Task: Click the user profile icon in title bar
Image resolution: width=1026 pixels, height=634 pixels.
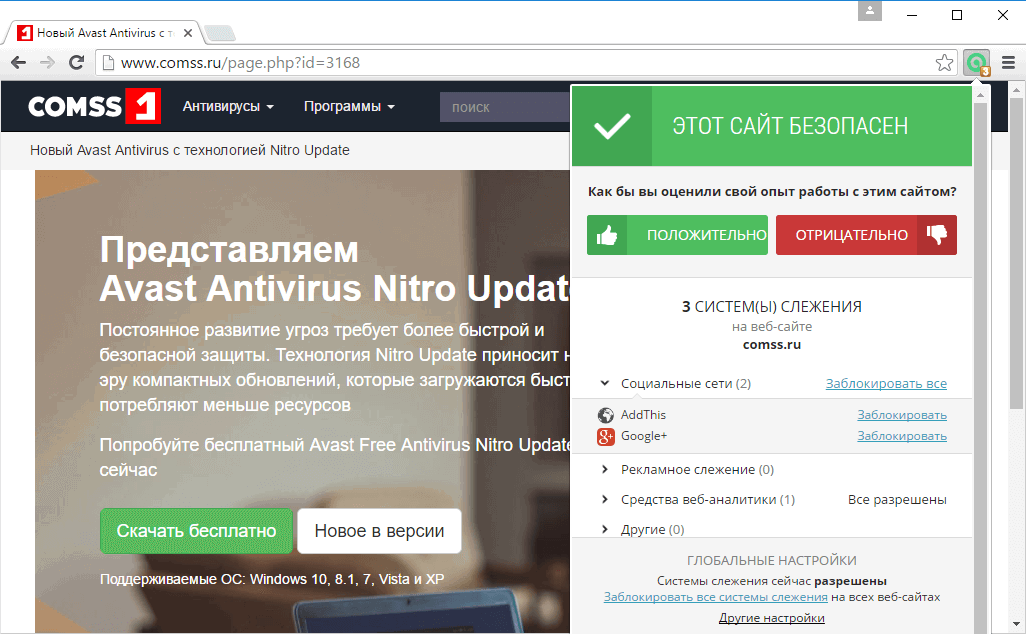Action: [869, 12]
